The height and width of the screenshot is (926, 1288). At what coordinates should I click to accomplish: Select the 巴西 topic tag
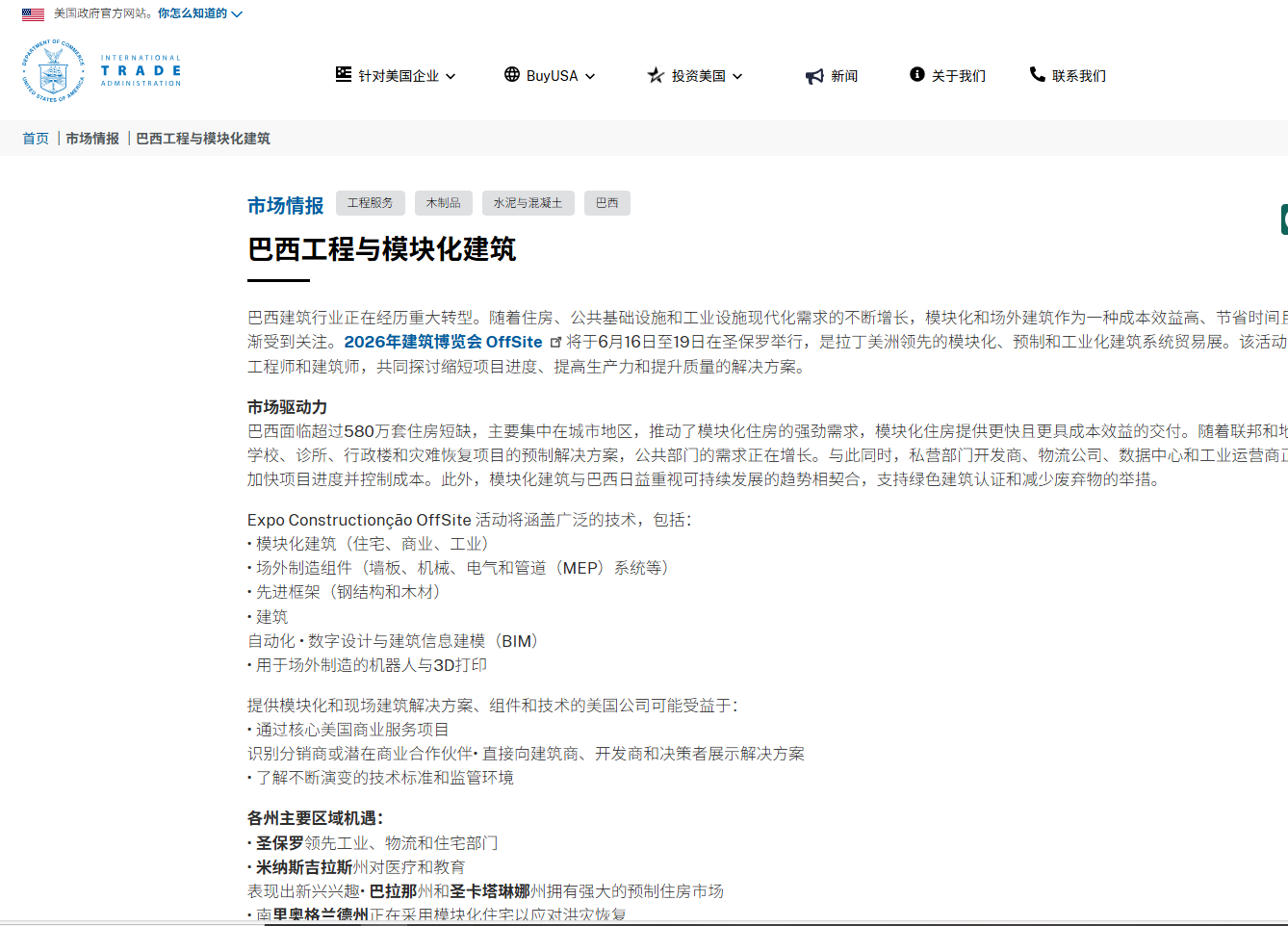606,202
